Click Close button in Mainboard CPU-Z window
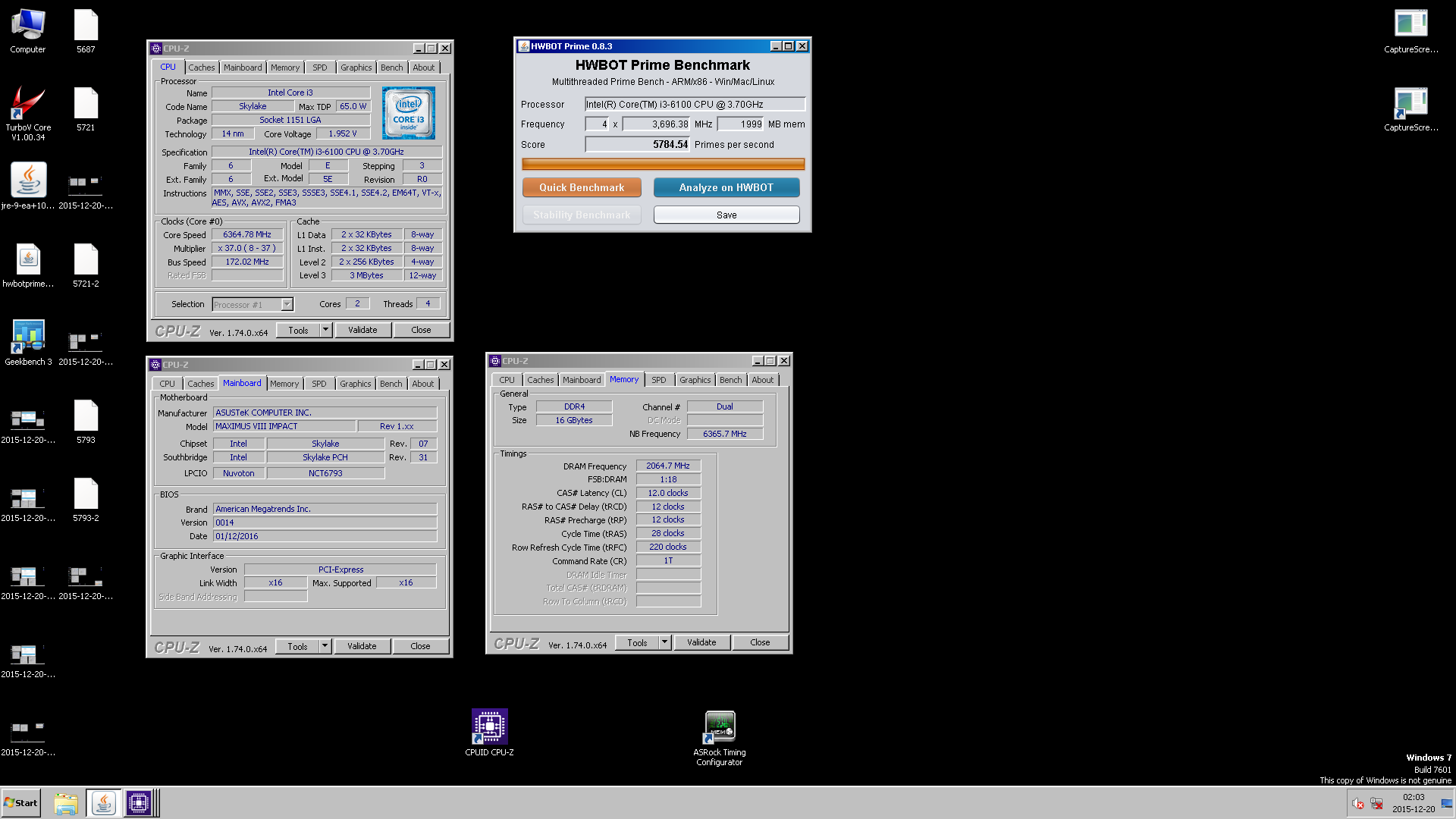The height and width of the screenshot is (819, 1456). (420, 646)
